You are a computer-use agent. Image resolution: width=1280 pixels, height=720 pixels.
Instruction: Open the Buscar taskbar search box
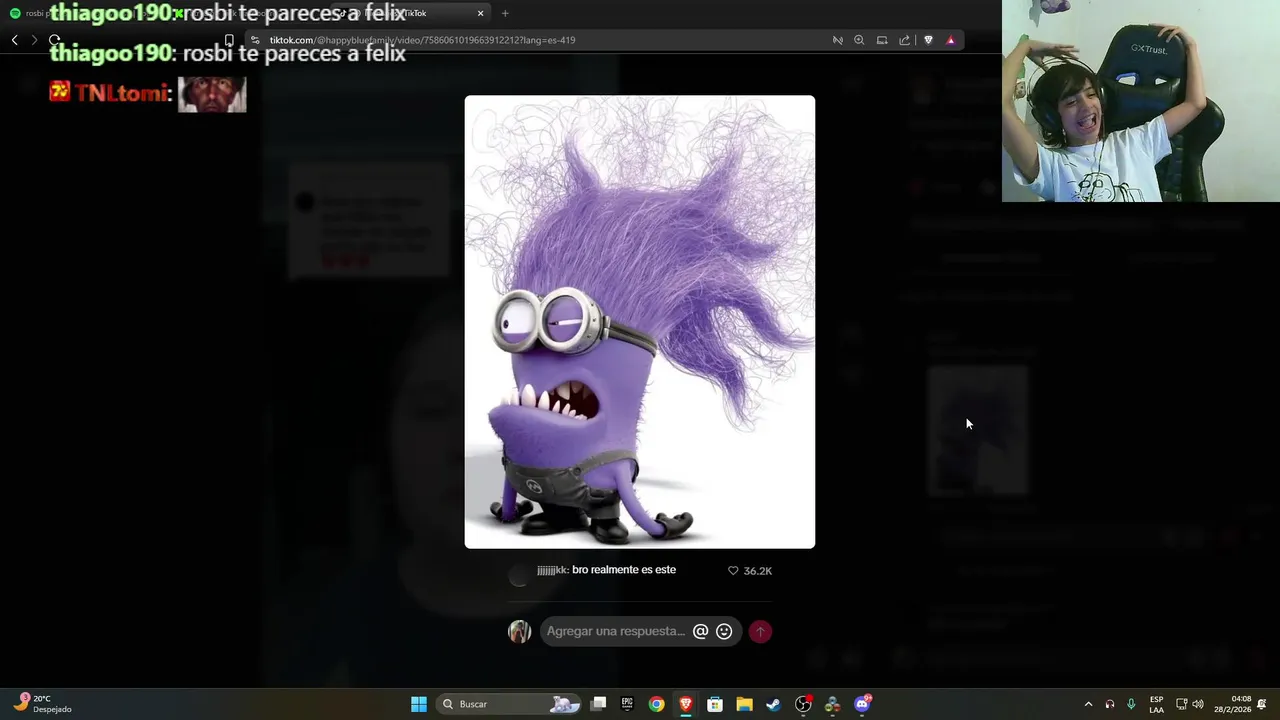coord(510,704)
